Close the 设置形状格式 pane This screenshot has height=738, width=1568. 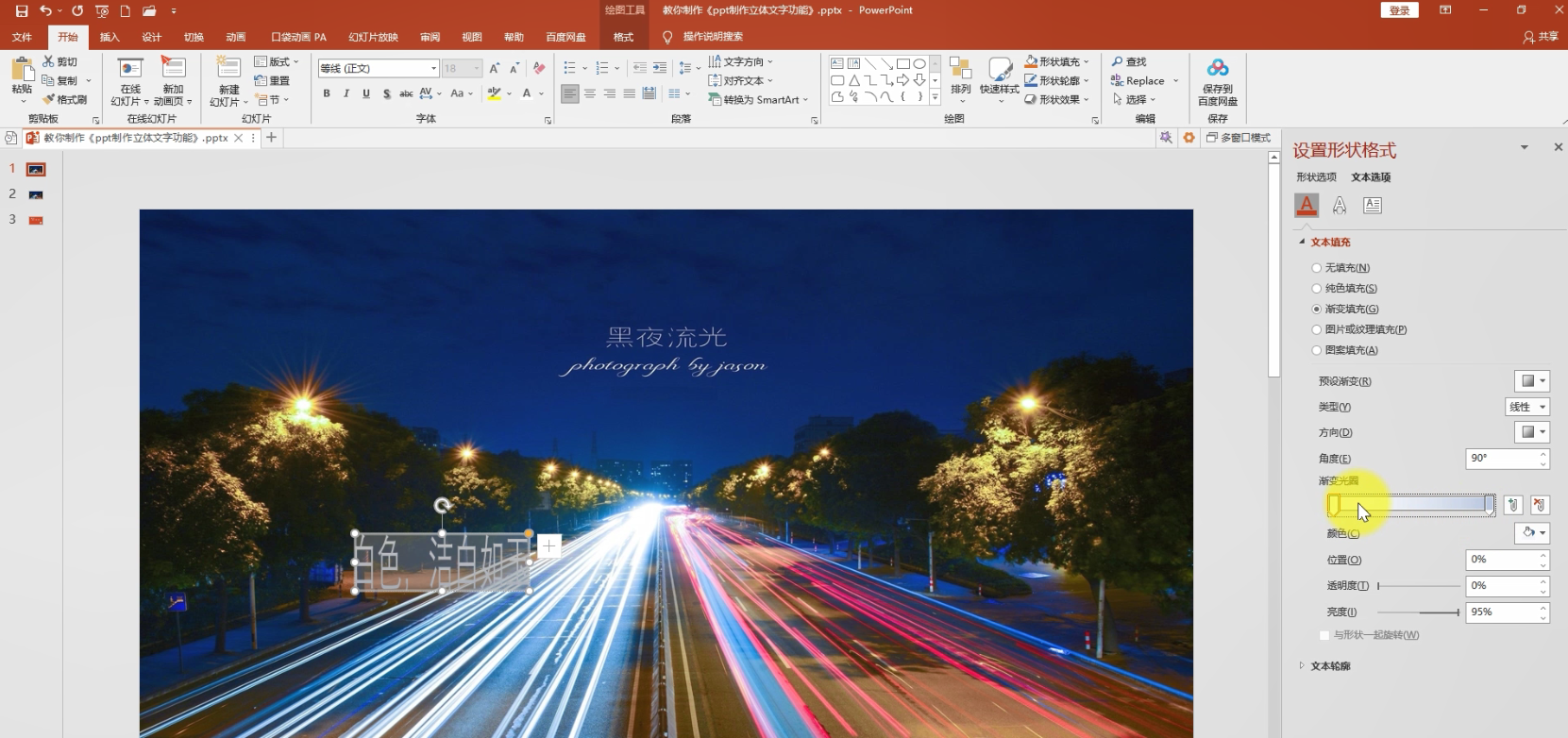pyautogui.click(x=1558, y=147)
